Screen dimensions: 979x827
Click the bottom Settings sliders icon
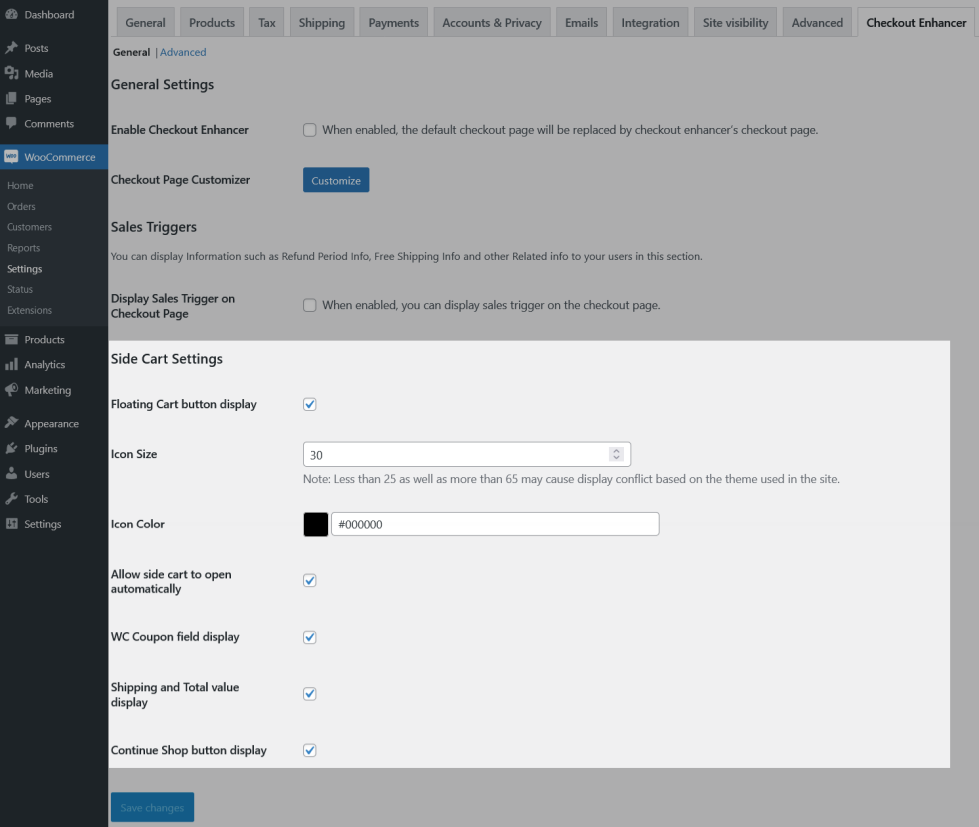click(11, 524)
